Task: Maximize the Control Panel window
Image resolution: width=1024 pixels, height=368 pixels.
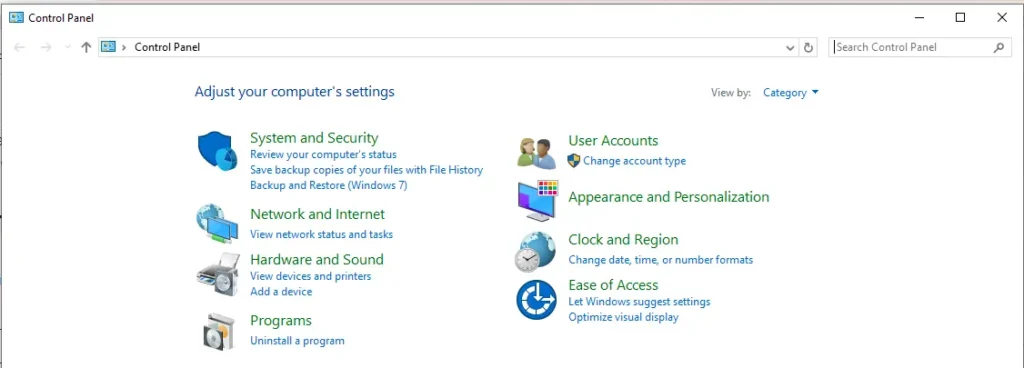Action: (960, 18)
